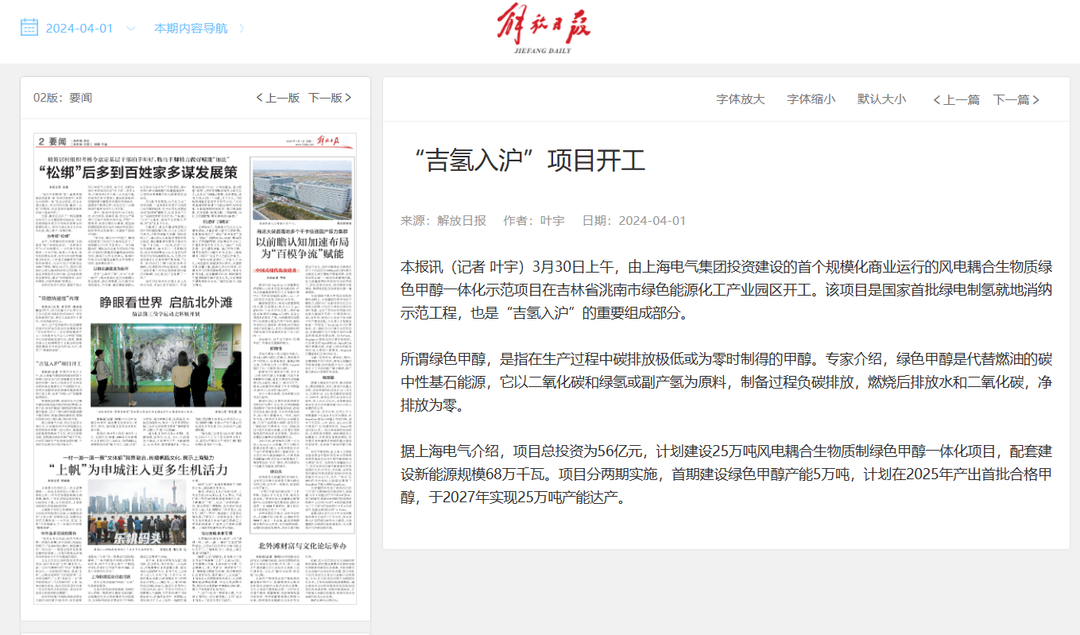The width and height of the screenshot is (1080, 635).
Task: Click the 日期：2024-04-01 article date
Action: 634,220
